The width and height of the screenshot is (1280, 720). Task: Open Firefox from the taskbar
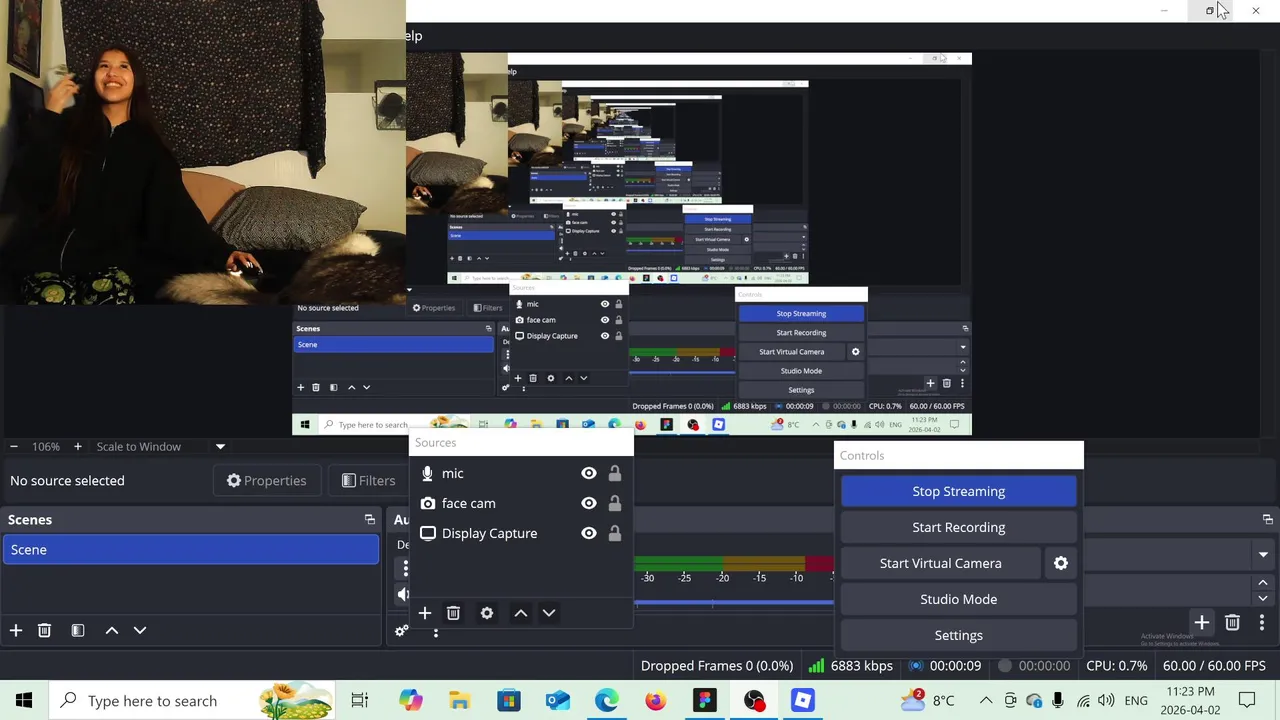pyautogui.click(x=655, y=700)
